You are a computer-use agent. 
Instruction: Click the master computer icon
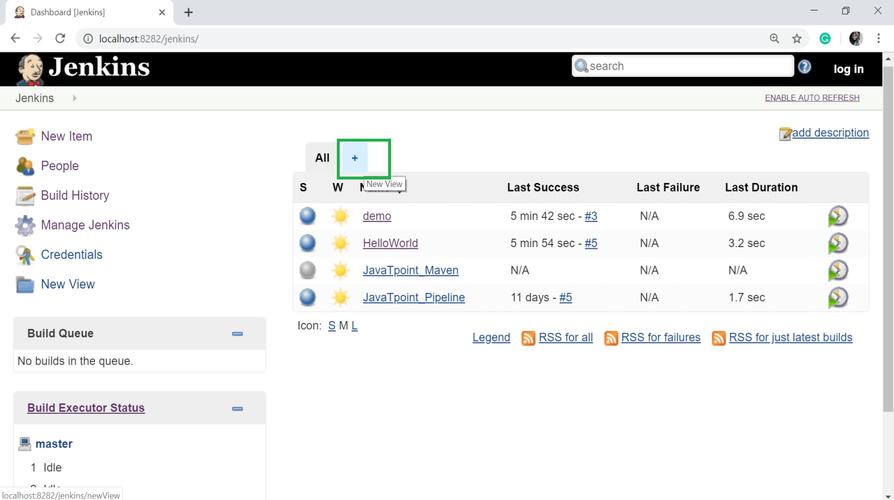(25, 444)
